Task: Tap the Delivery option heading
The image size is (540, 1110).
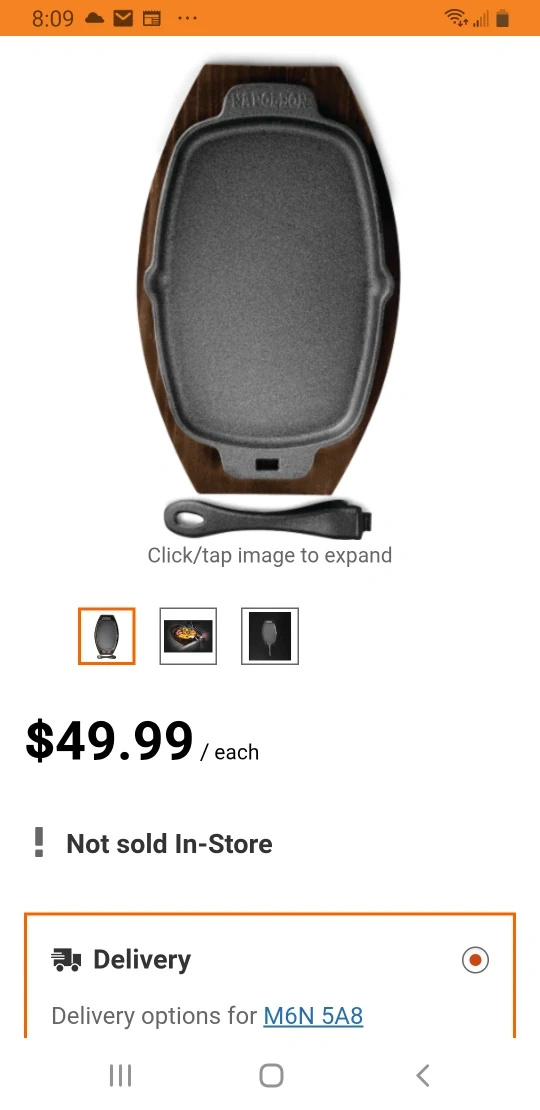Action: point(142,960)
